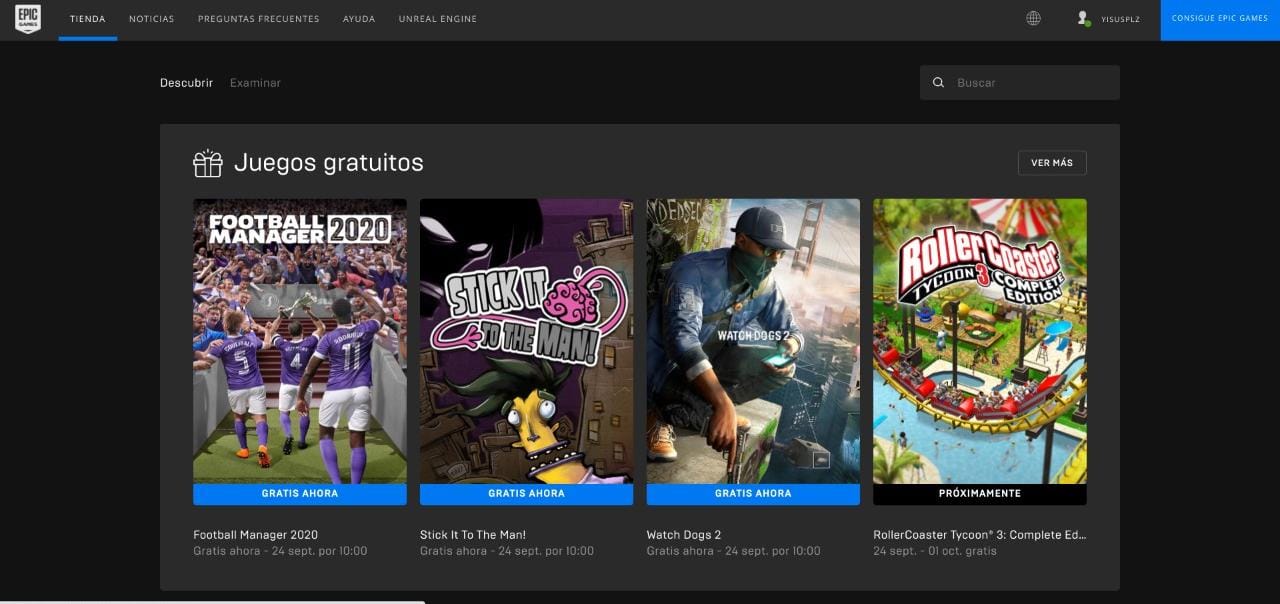Open the language globe selector
The height and width of the screenshot is (604, 1280).
point(1033,19)
